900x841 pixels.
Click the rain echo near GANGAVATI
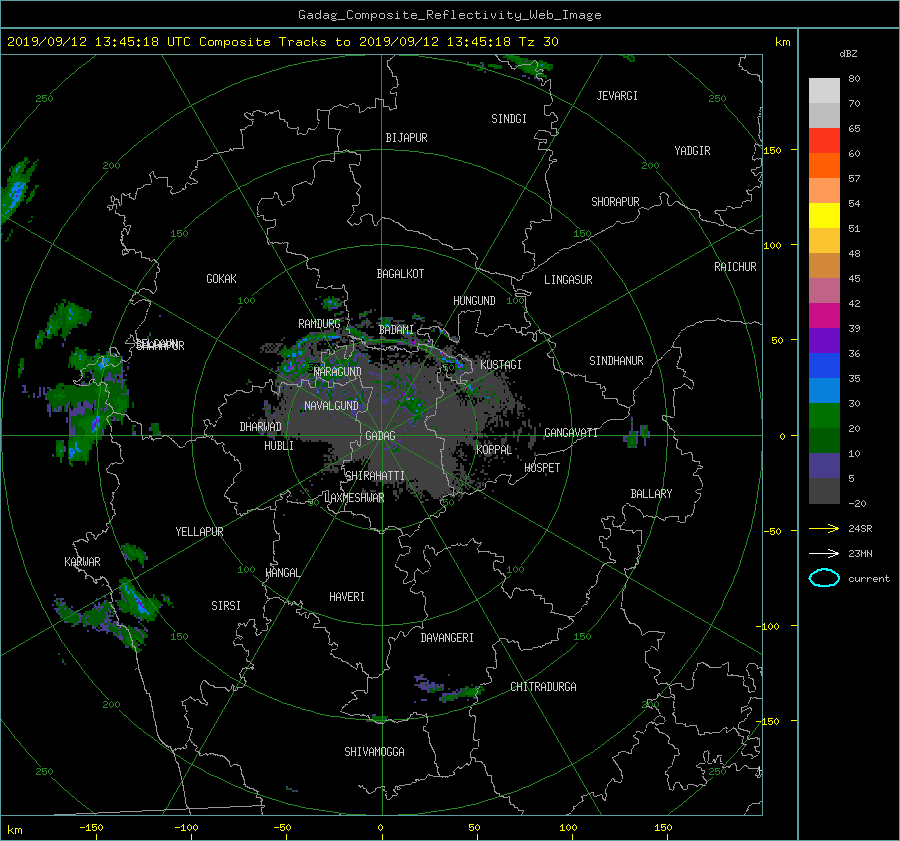click(x=636, y=435)
